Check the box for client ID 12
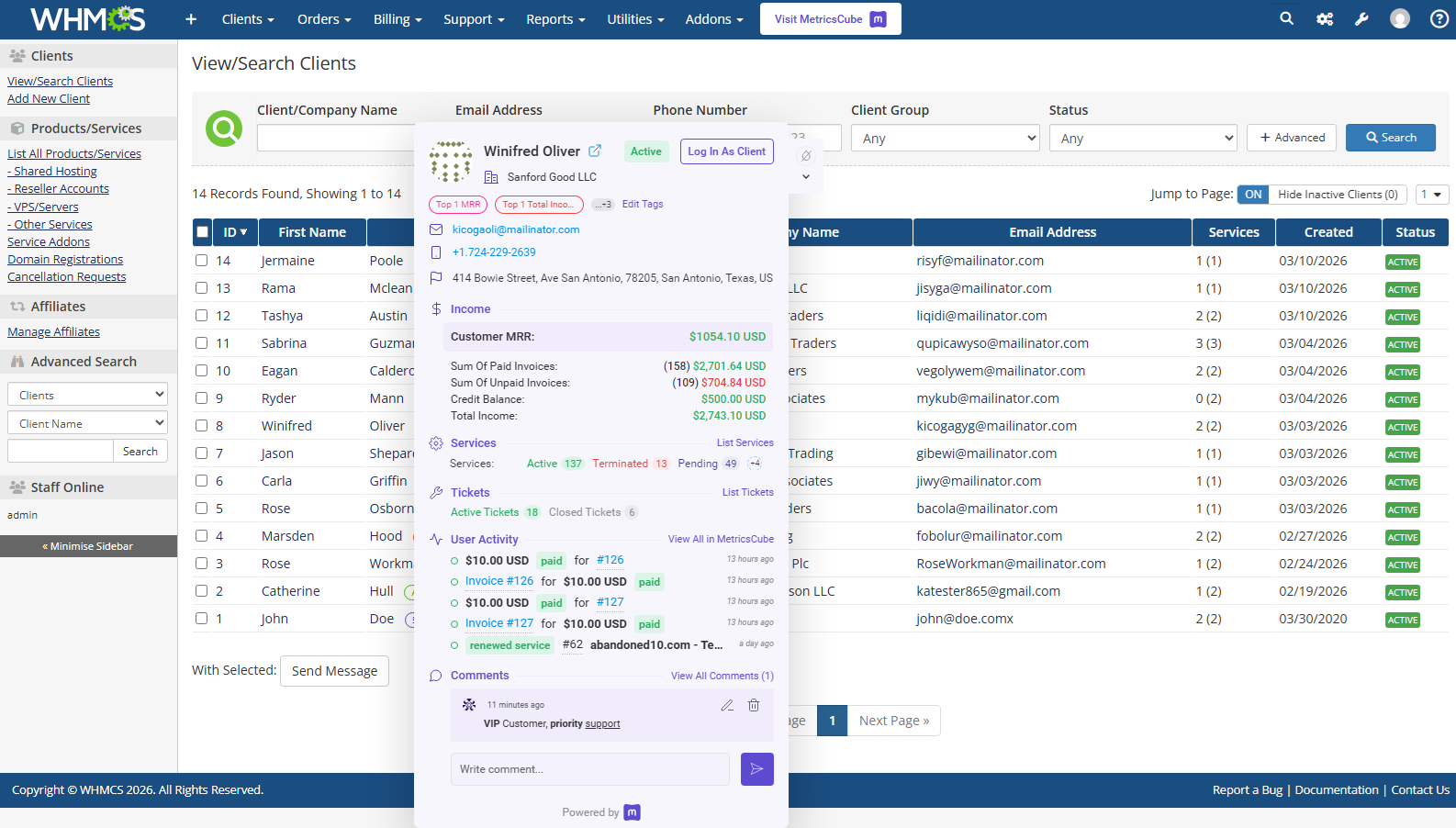The height and width of the screenshot is (828, 1456). click(x=201, y=316)
